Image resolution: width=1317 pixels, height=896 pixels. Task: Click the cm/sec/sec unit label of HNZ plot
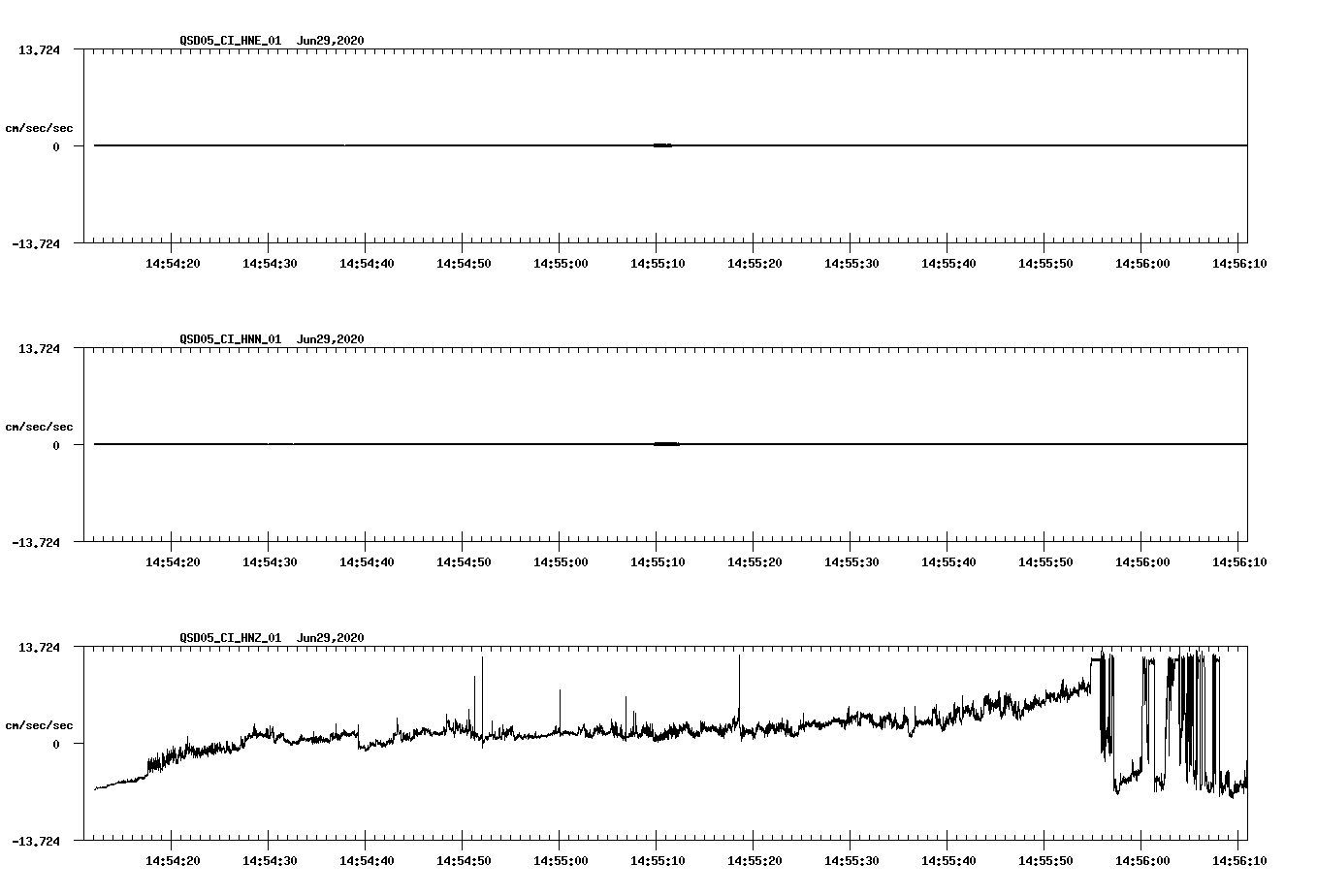39,725
